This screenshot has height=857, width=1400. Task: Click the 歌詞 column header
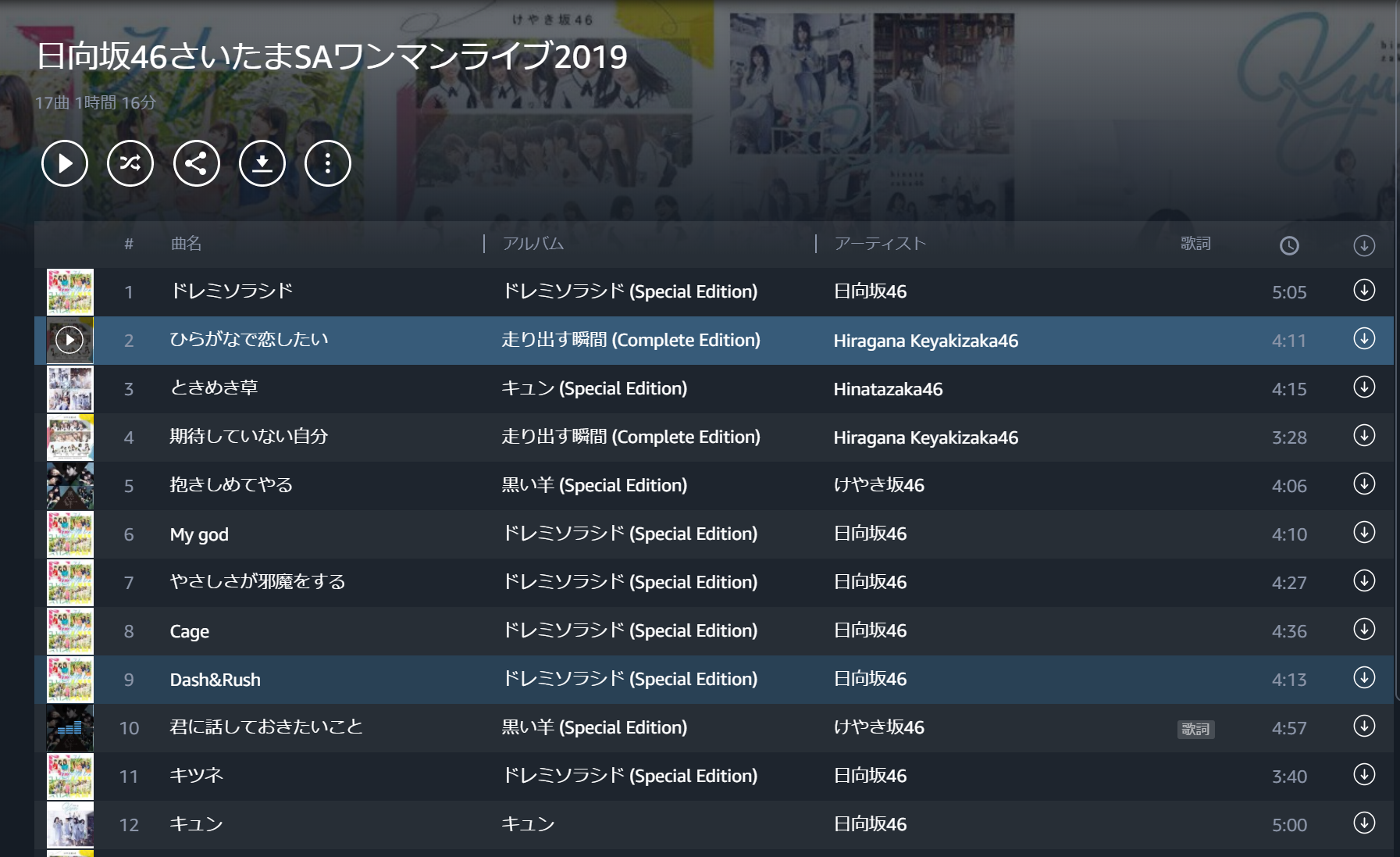click(1195, 244)
